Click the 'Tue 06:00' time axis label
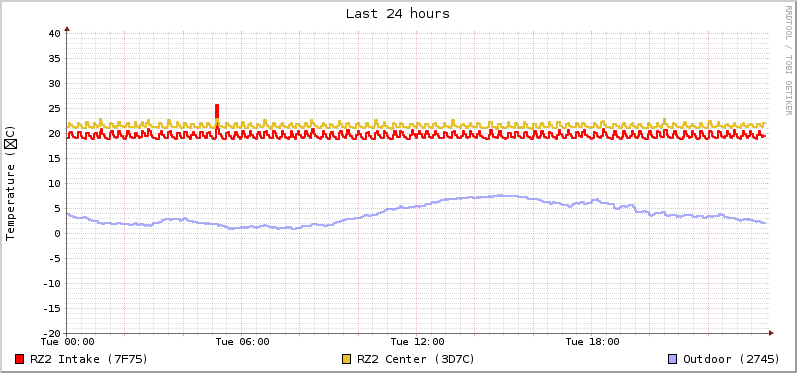Image resolution: width=797 pixels, height=373 pixels. click(242, 341)
